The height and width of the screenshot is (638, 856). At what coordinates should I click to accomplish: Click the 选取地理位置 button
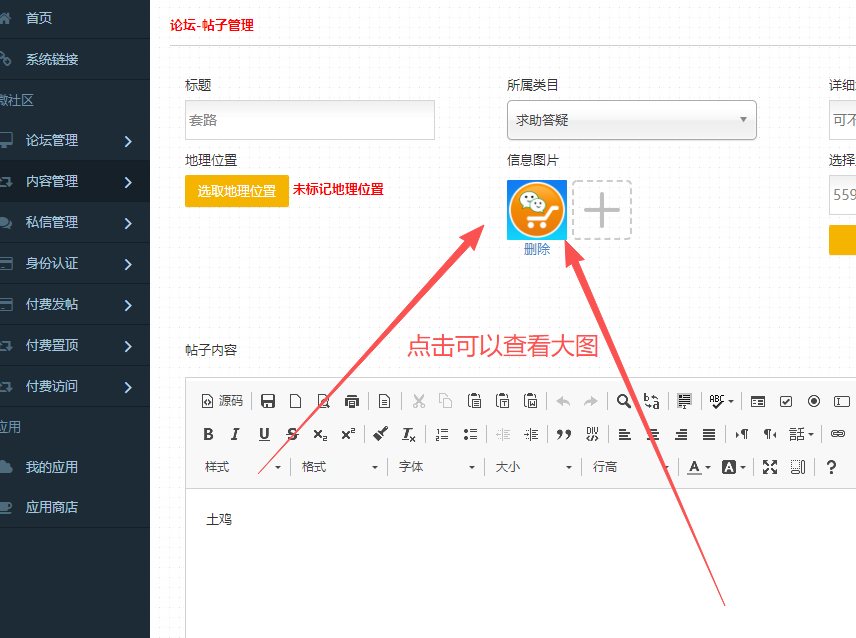tap(236, 191)
